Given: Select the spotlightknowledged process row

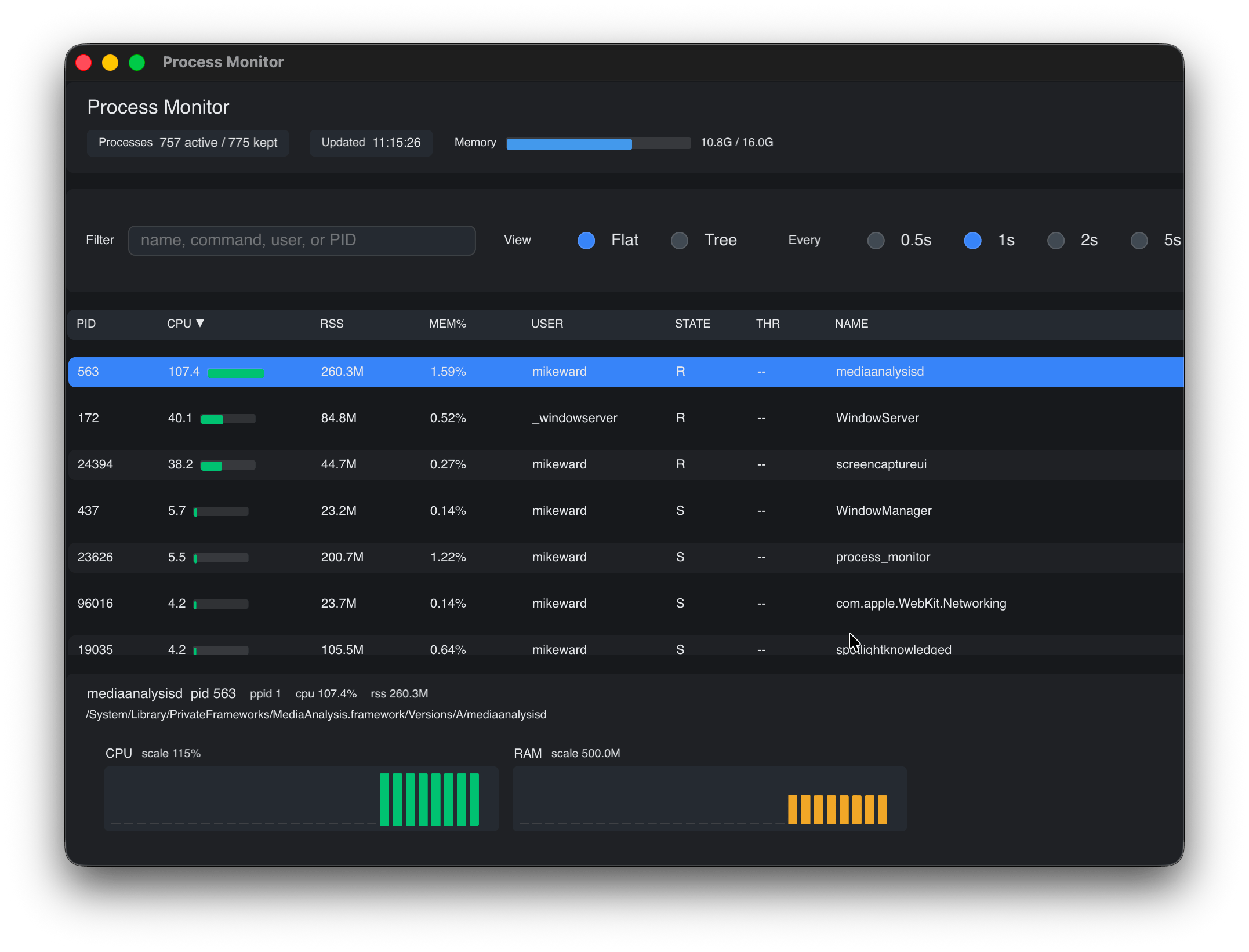Looking at the screenshot, I should (626, 646).
